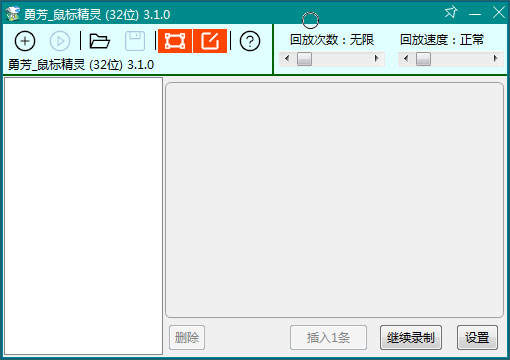Toggle the orange edit panel icon
510x360 pixels.
pyautogui.click(x=210, y=41)
